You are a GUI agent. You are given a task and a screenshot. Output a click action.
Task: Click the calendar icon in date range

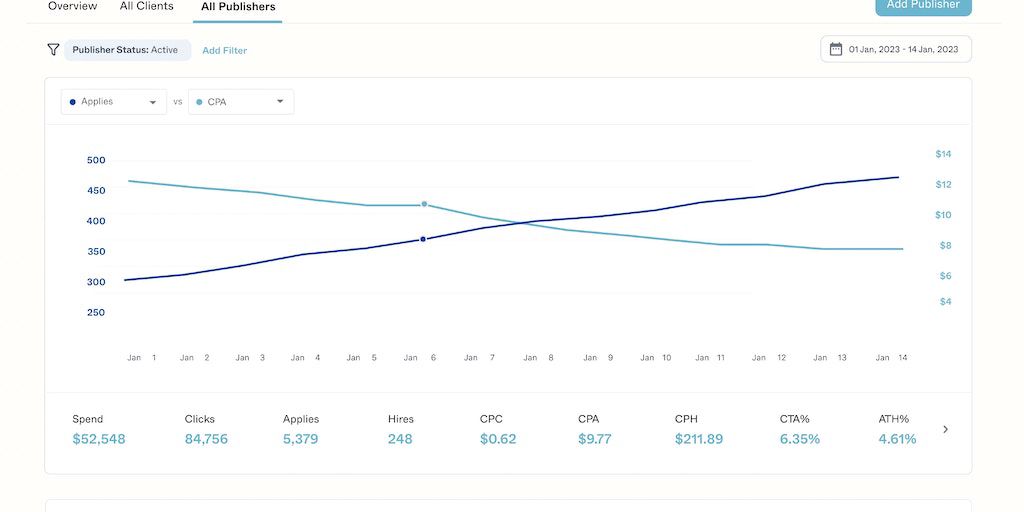(x=836, y=49)
